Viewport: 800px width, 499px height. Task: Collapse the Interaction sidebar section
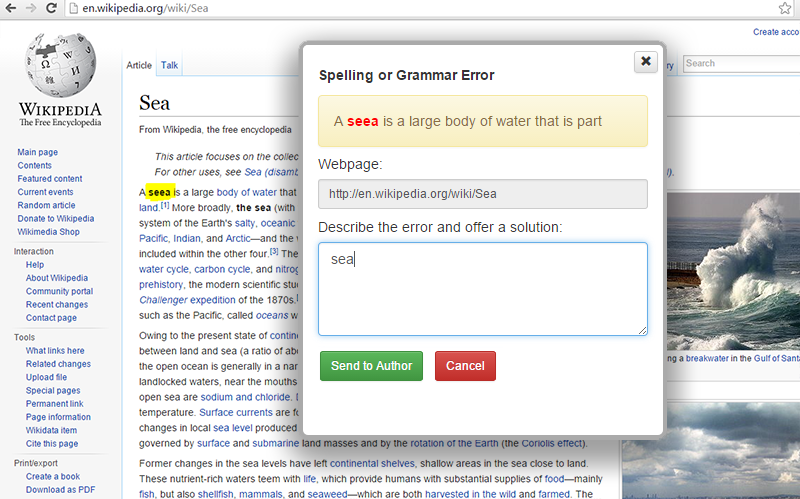[34, 252]
